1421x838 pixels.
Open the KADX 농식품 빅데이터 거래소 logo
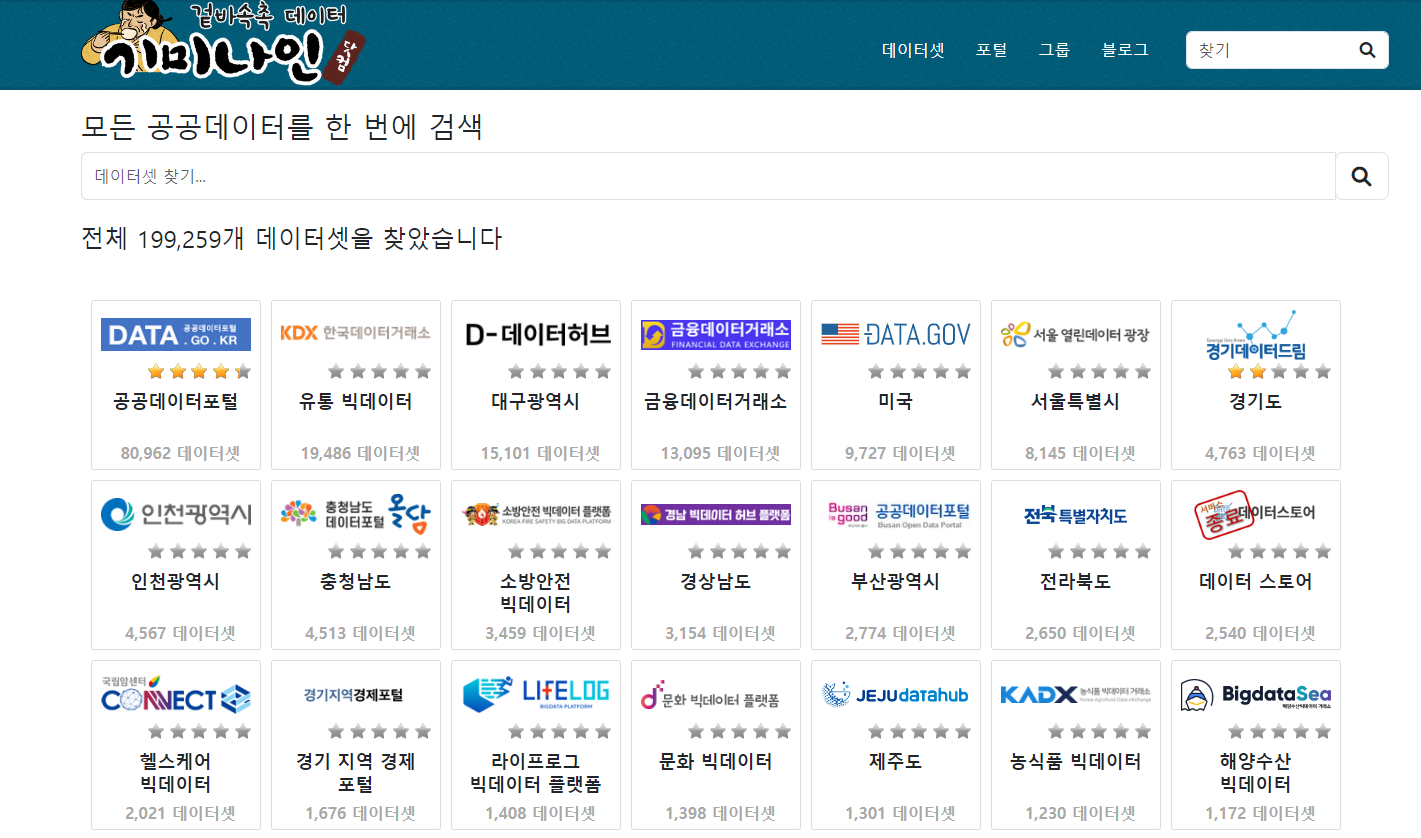pyautogui.click(x=1076, y=694)
